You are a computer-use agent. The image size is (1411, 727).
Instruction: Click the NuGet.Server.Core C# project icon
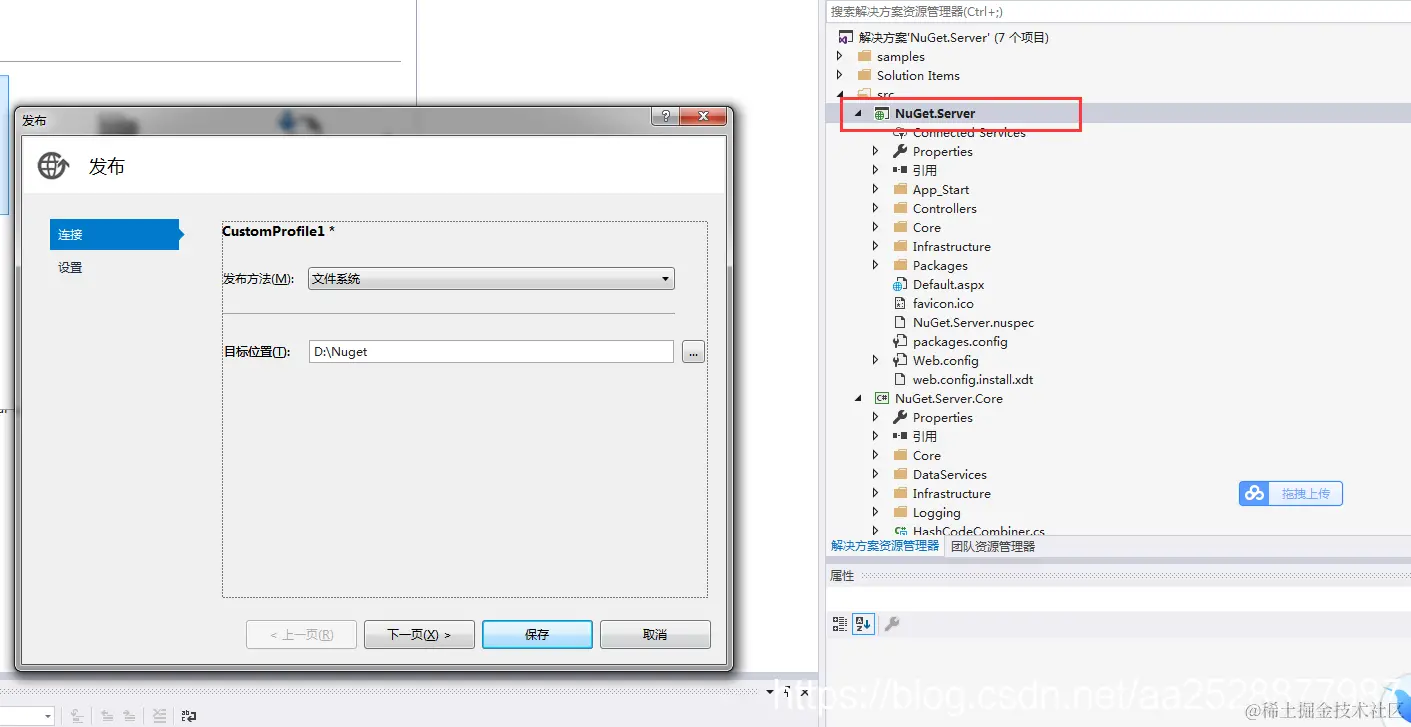[881, 398]
